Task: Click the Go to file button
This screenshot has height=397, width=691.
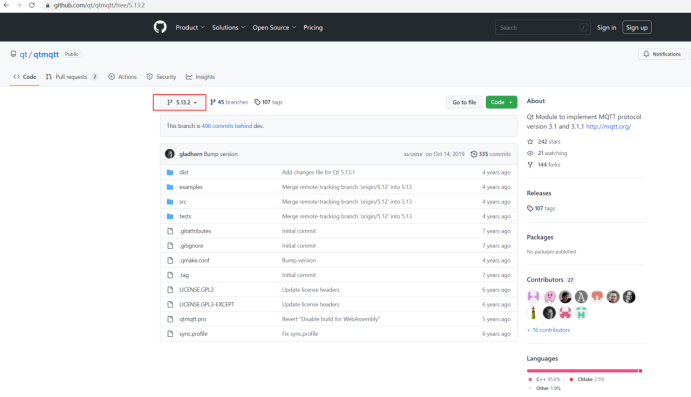Action: point(464,102)
